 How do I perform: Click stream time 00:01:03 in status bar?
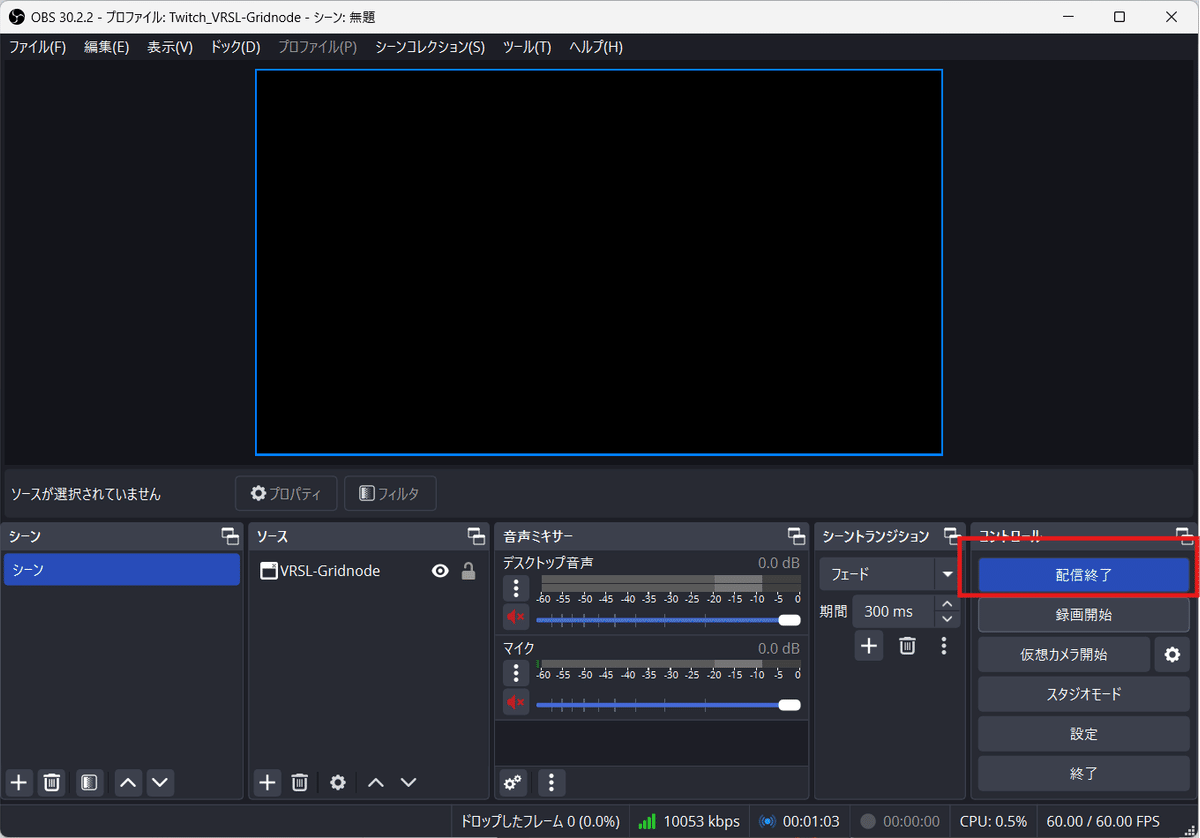click(x=811, y=821)
